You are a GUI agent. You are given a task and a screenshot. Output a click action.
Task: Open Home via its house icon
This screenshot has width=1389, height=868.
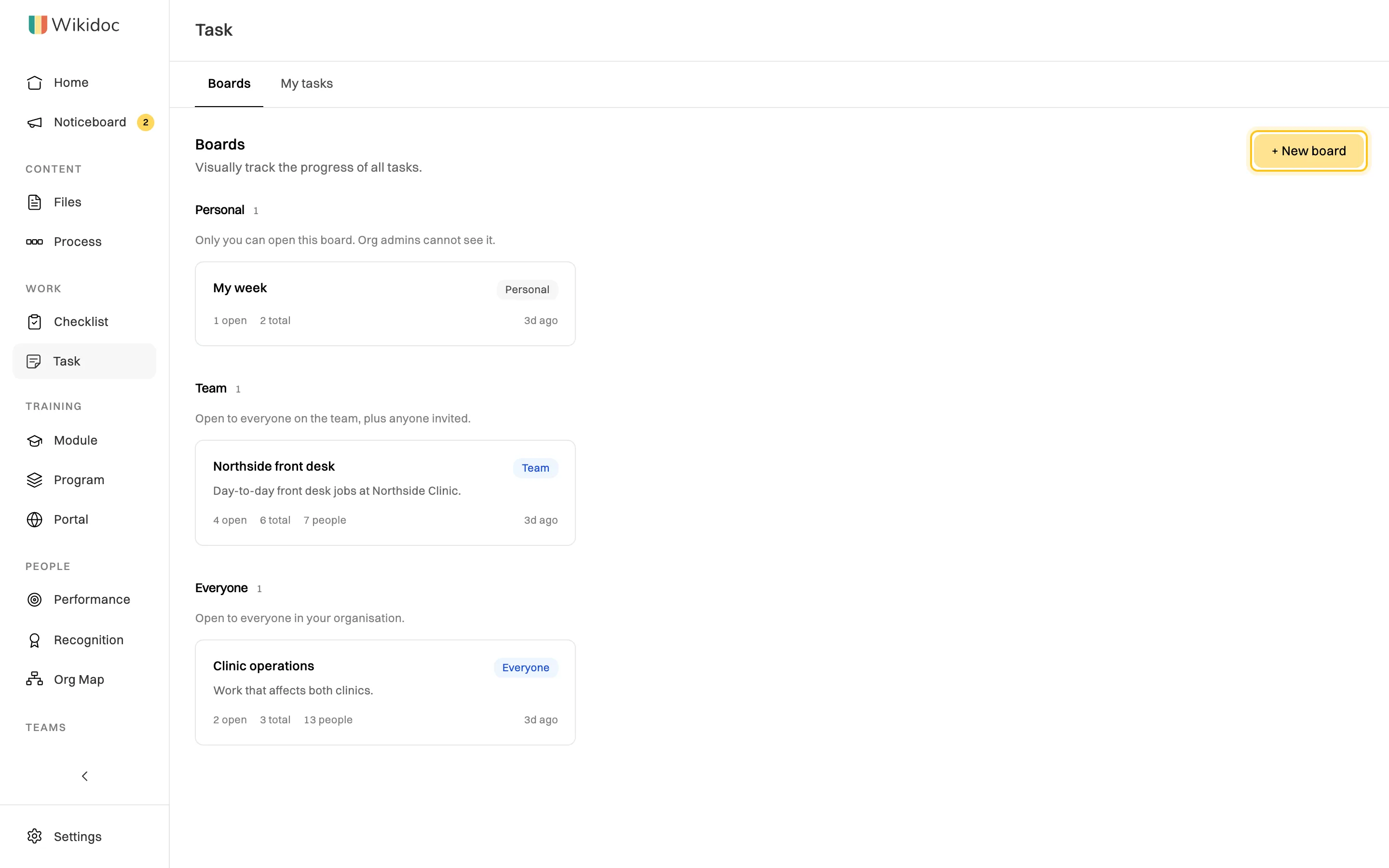point(34,82)
